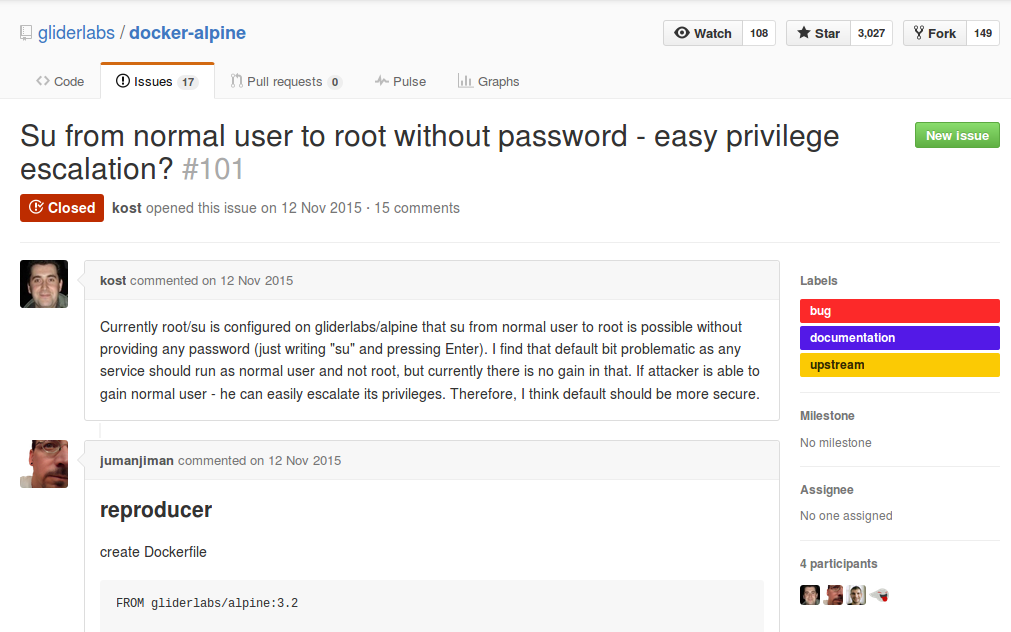Fork the docker-alpine repository
Image resolution: width=1011 pixels, height=632 pixels.
tap(934, 33)
